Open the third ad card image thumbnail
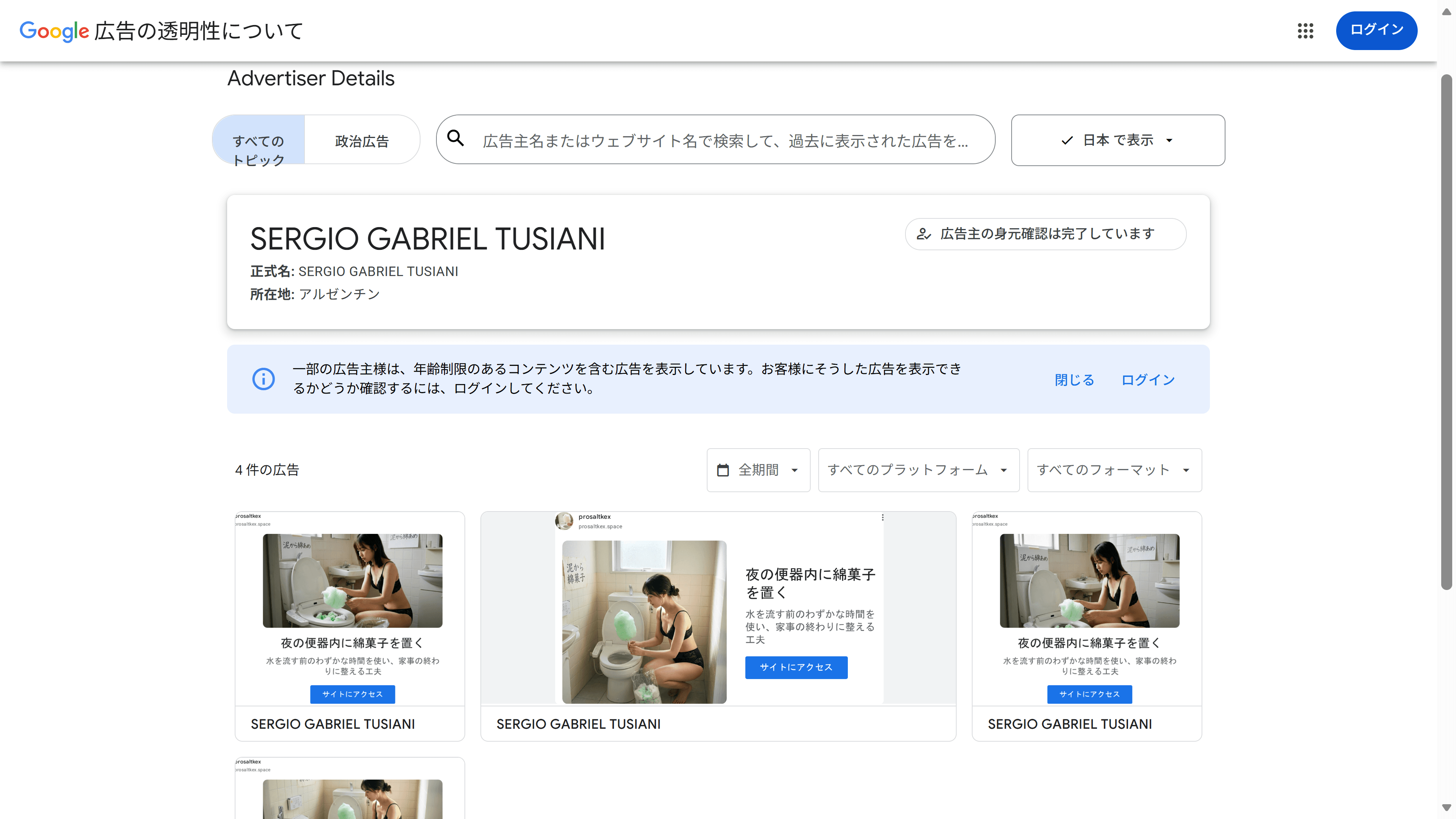The width and height of the screenshot is (1456, 819). [1089, 581]
